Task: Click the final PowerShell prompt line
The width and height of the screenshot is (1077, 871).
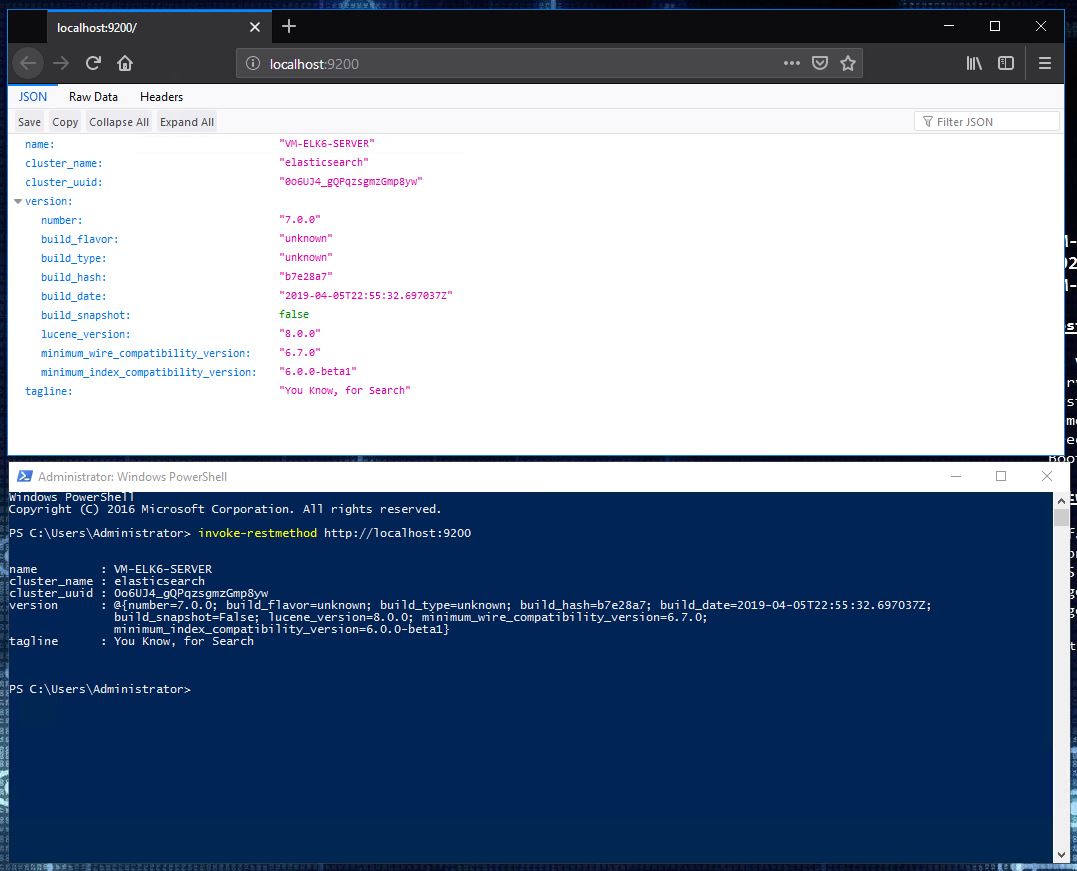Action: click(100, 689)
